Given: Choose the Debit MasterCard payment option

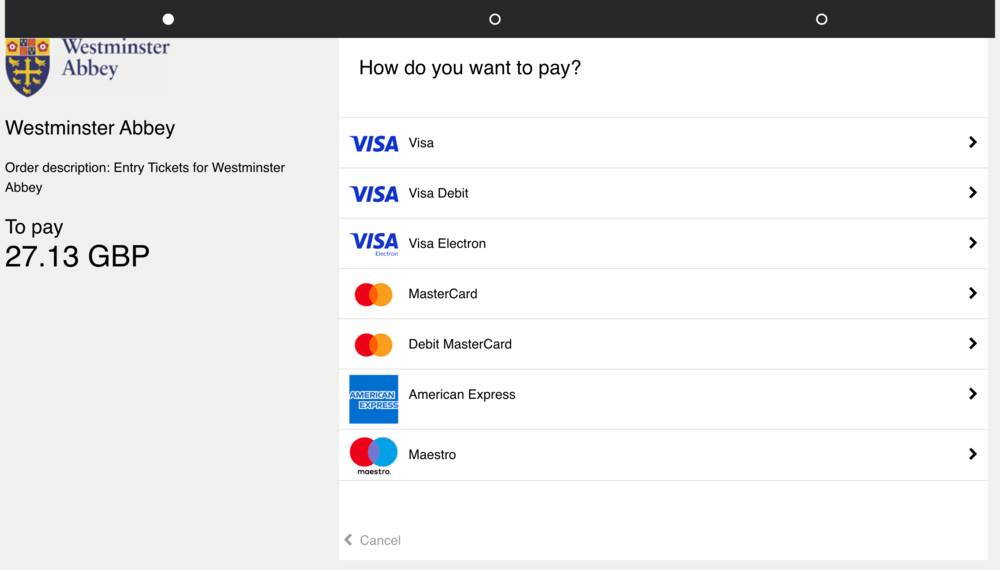Looking at the screenshot, I should click(663, 344).
